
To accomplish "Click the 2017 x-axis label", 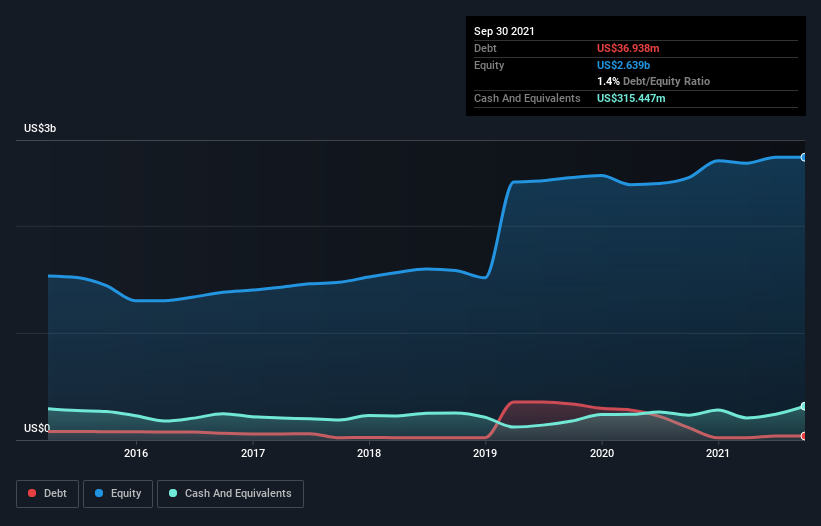I will coord(253,453).
